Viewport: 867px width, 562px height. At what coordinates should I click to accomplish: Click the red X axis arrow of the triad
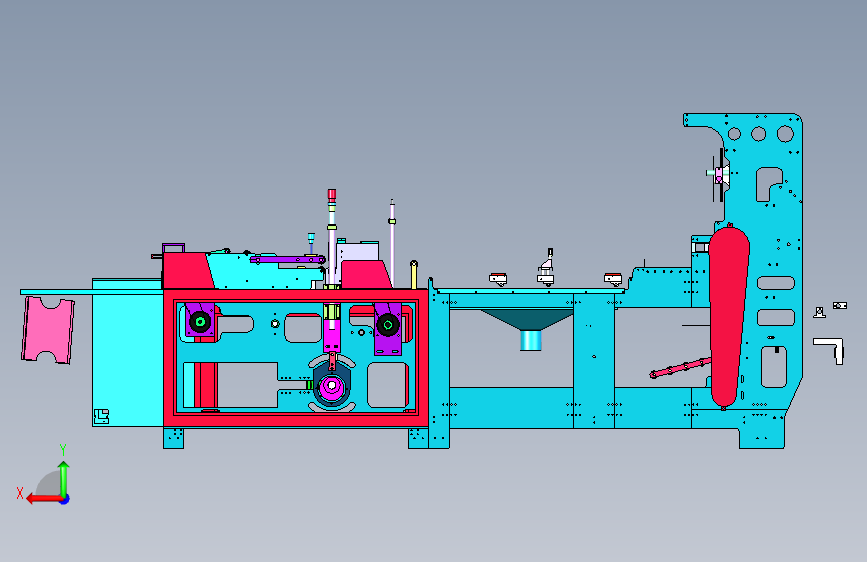[43, 499]
